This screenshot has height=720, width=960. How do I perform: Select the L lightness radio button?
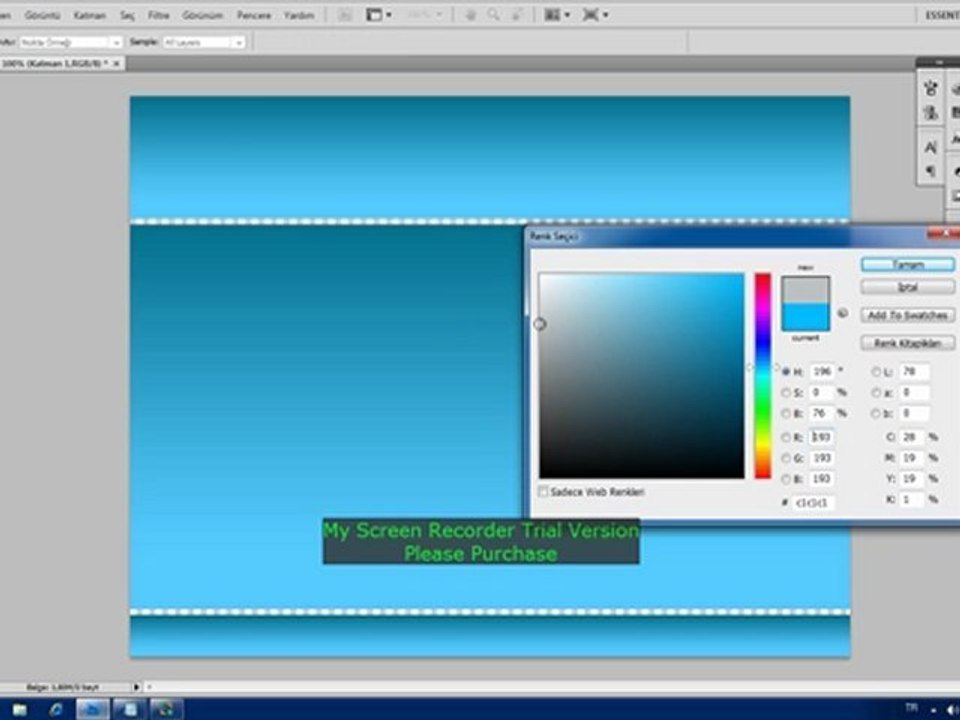coord(876,372)
